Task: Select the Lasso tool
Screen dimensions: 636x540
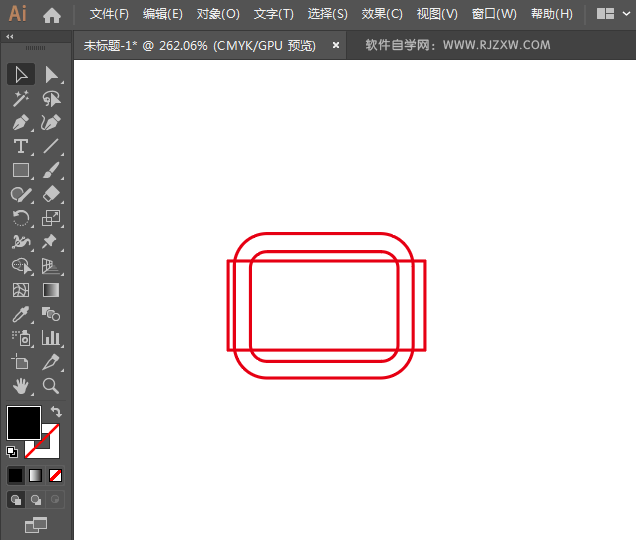Action: (x=51, y=99)
